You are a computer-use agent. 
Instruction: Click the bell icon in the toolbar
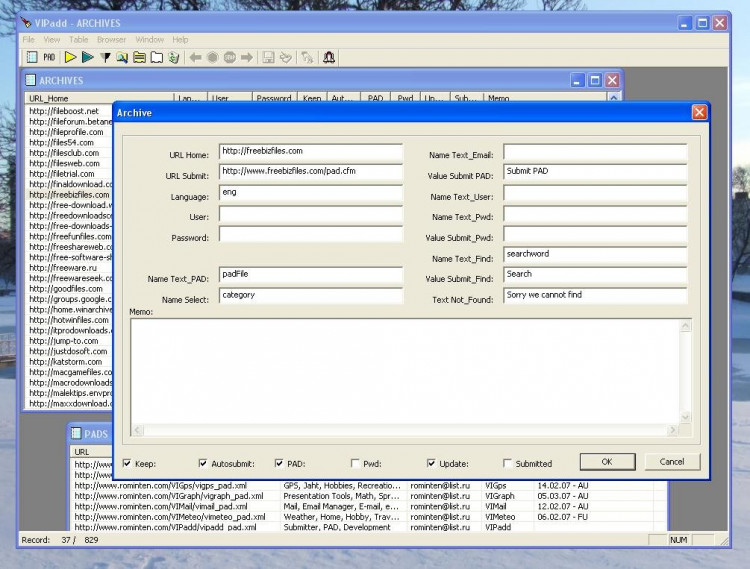pos(329,57)
